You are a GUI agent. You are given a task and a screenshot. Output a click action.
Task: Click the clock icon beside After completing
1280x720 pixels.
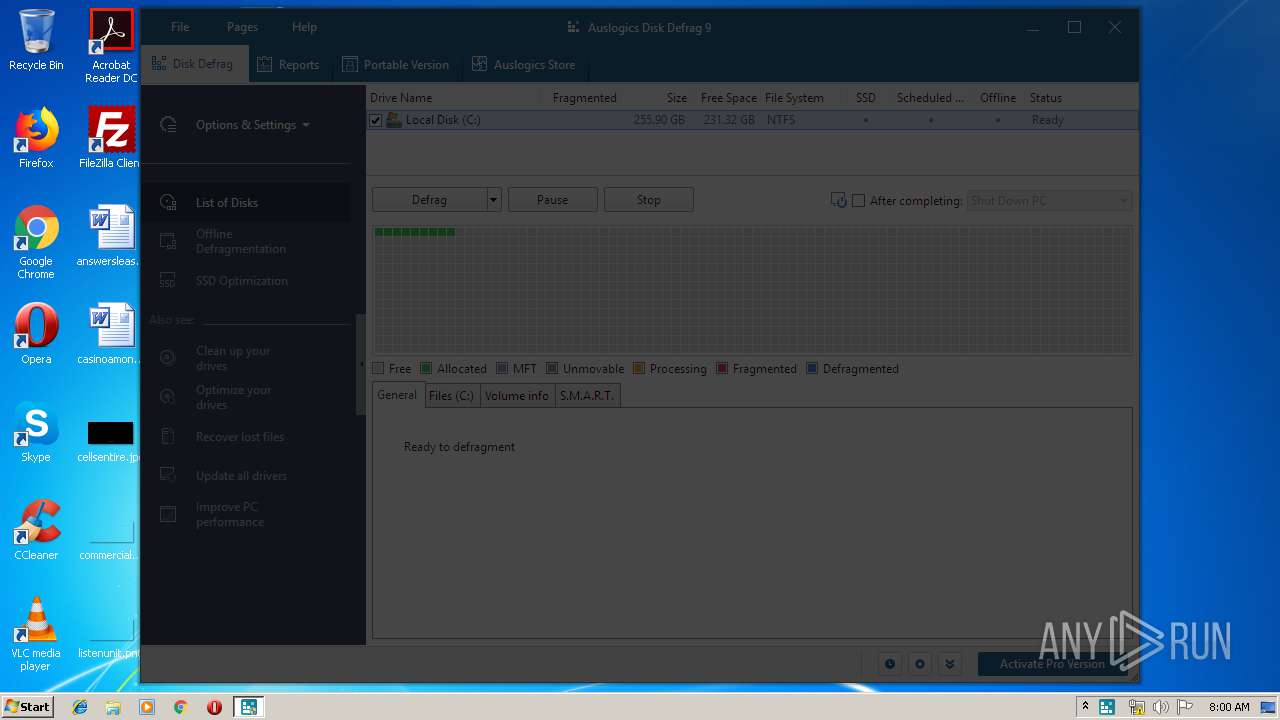tap(839, 201)
